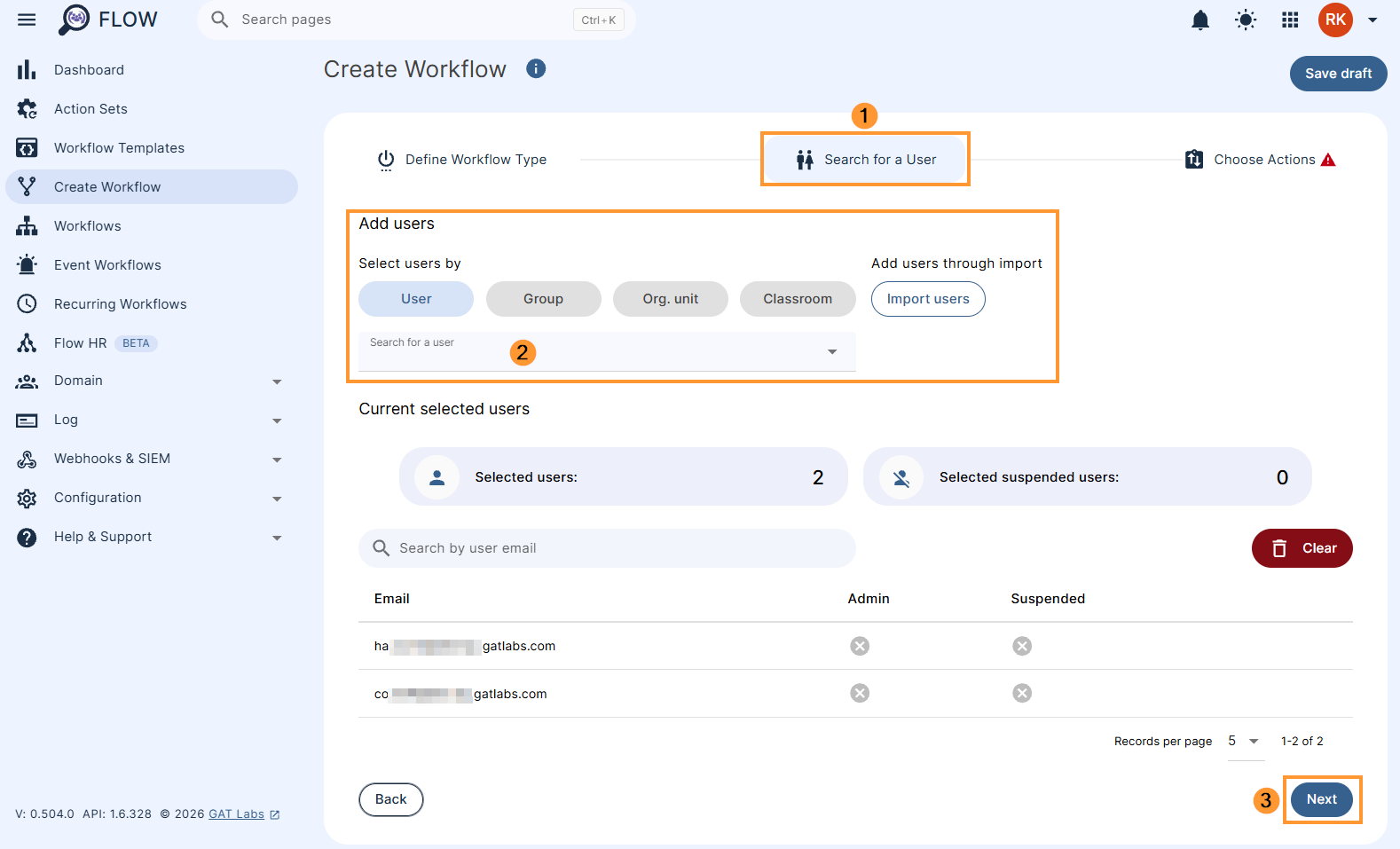Screen dimensions: 1400x849
Task: Click the Admin column header
Action: pyautogui.click(x=868, y=599)
